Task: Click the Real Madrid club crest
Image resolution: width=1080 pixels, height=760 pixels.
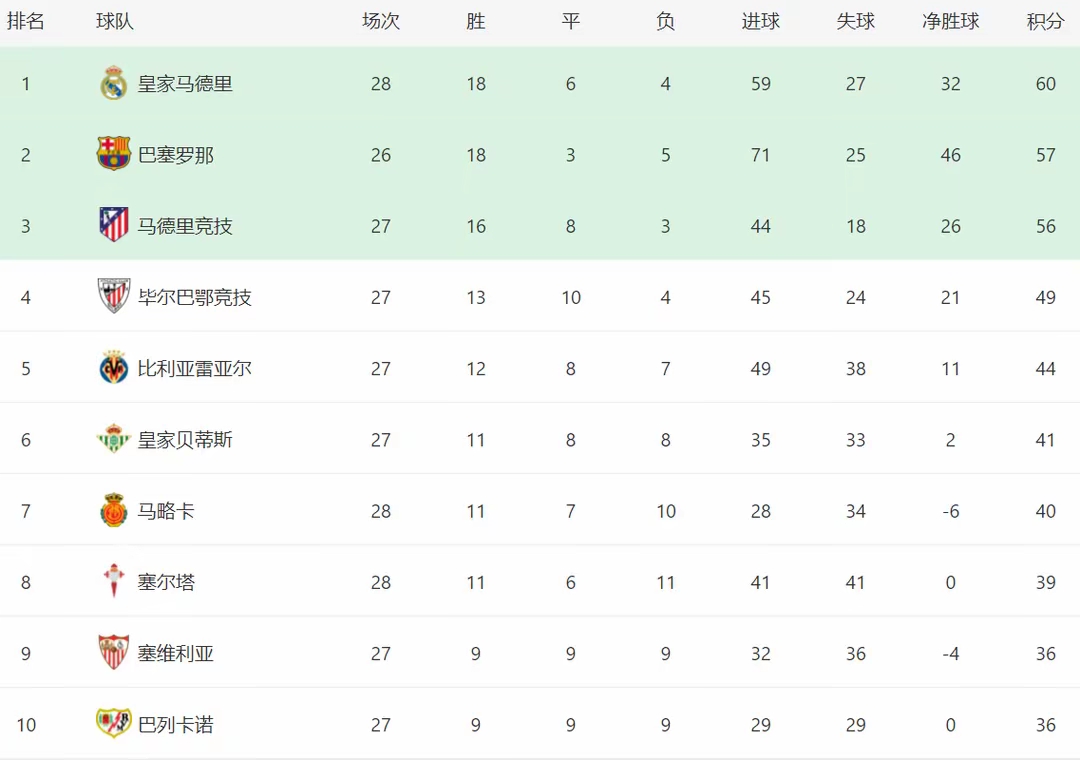Action: [x=114, y=84]
